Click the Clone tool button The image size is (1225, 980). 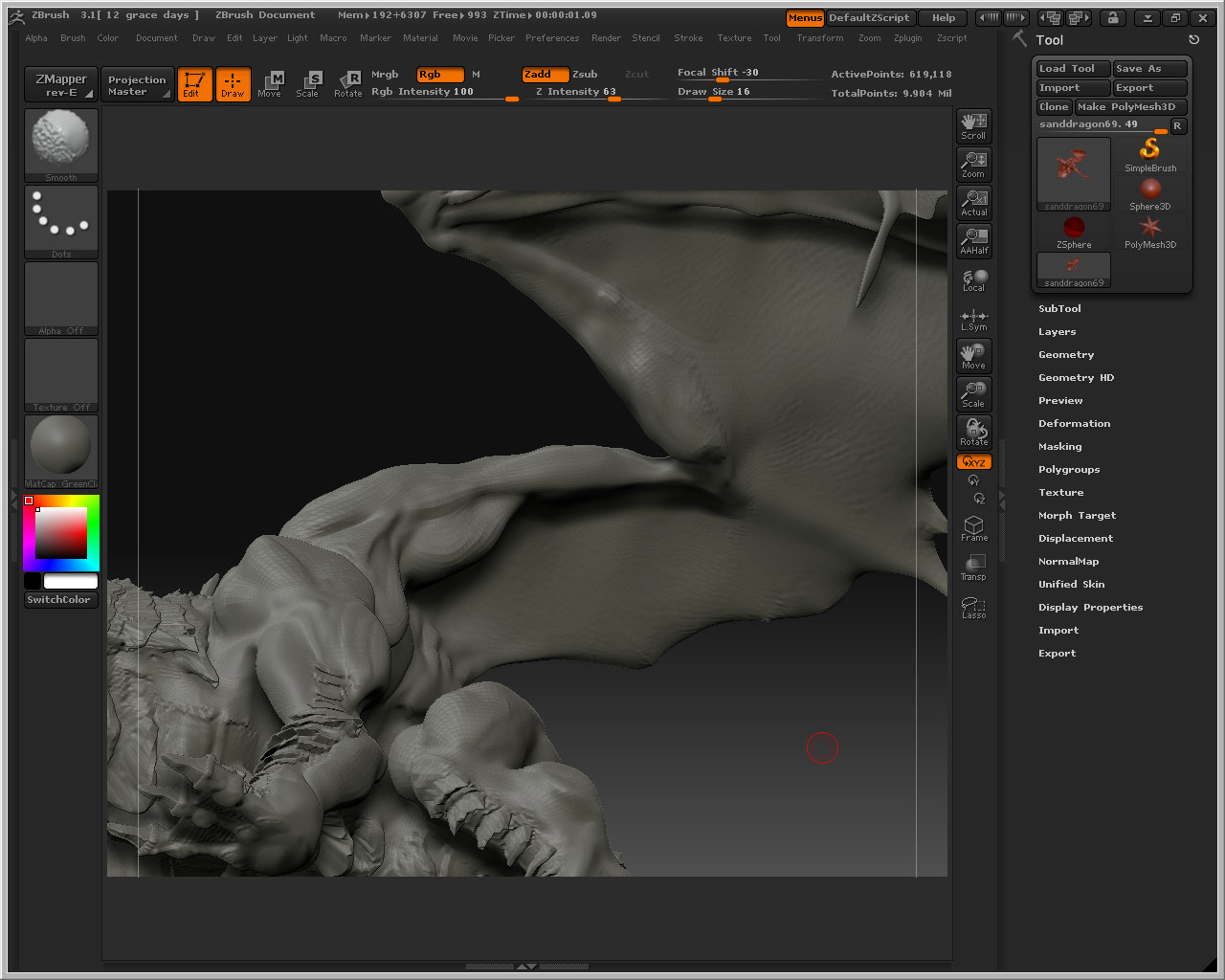[x=1054, y=107]
